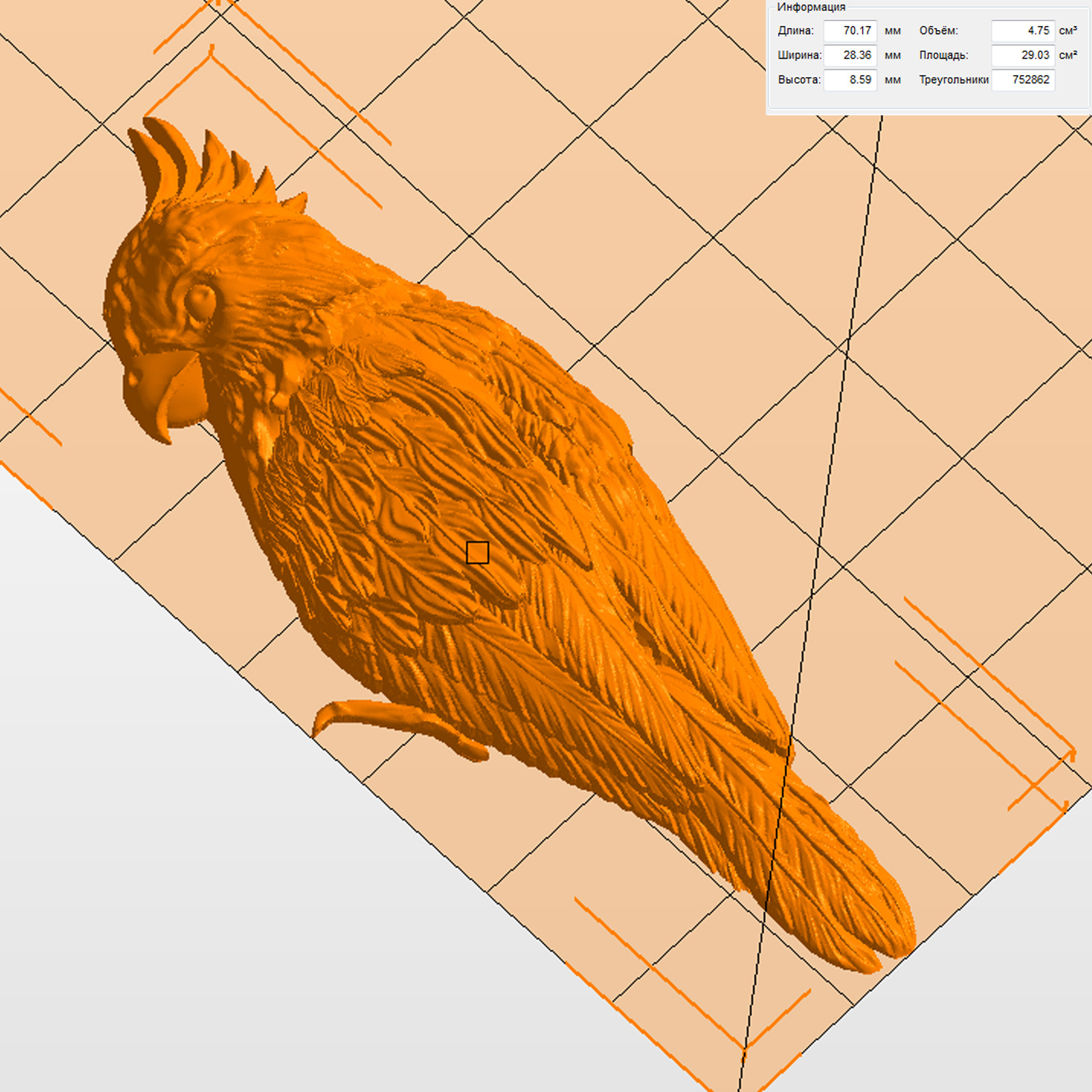Click the Объём label text
This screenshot has width=1092, height=1092.
pos(938,31)
